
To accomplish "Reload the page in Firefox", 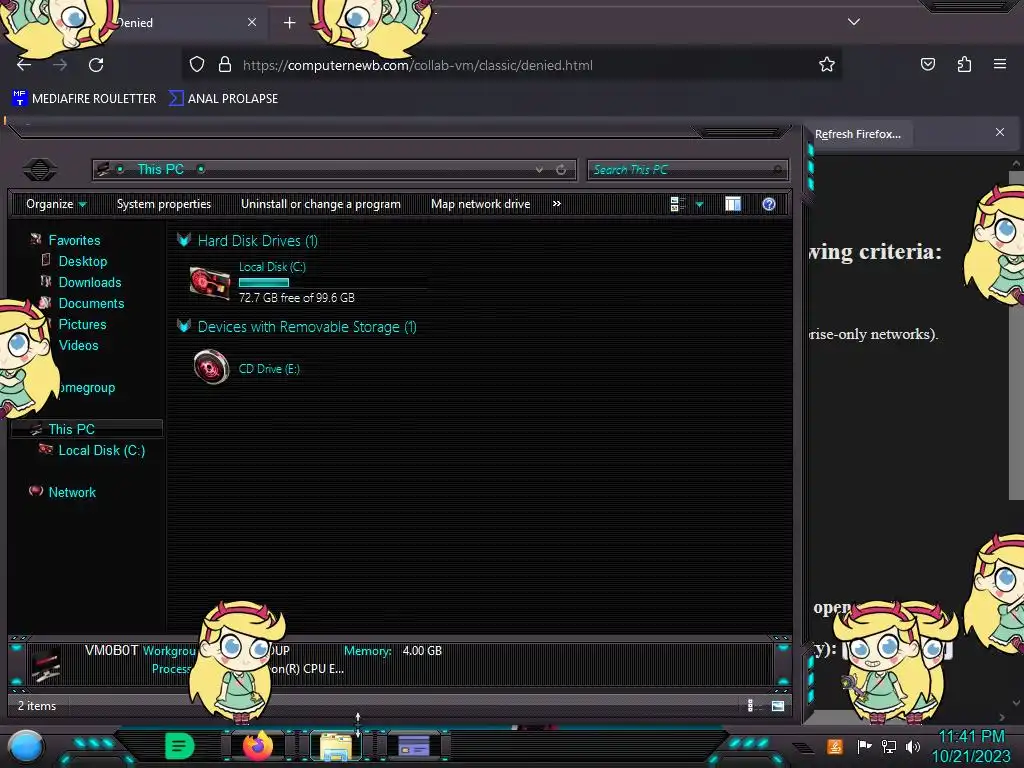I will click(96, 65).
